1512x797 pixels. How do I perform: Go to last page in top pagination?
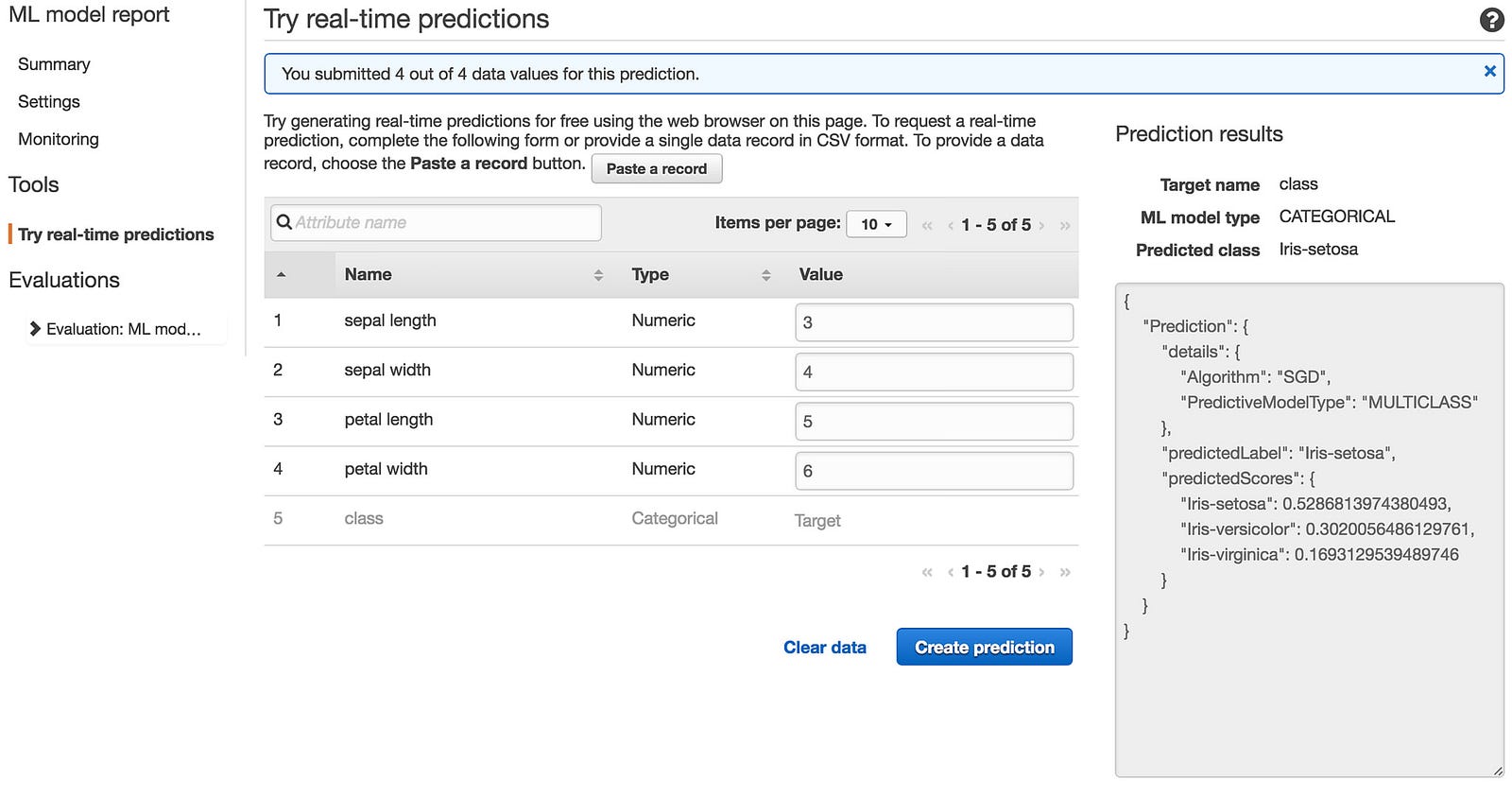(x=1065, y=225)
